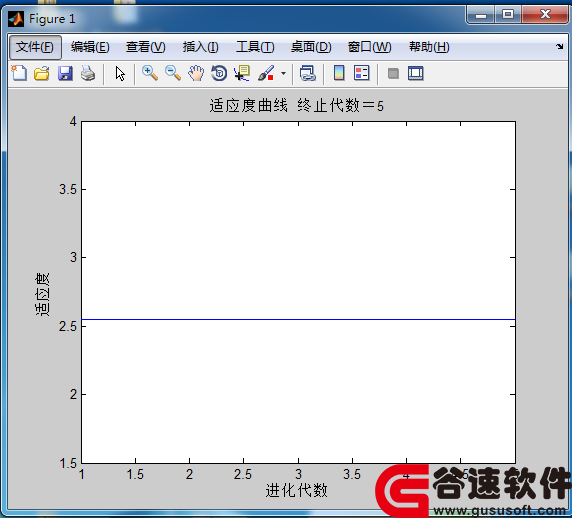Print the figure with the printer icon
The width and height of the screenshot is (572, 518).
(88, 73)
